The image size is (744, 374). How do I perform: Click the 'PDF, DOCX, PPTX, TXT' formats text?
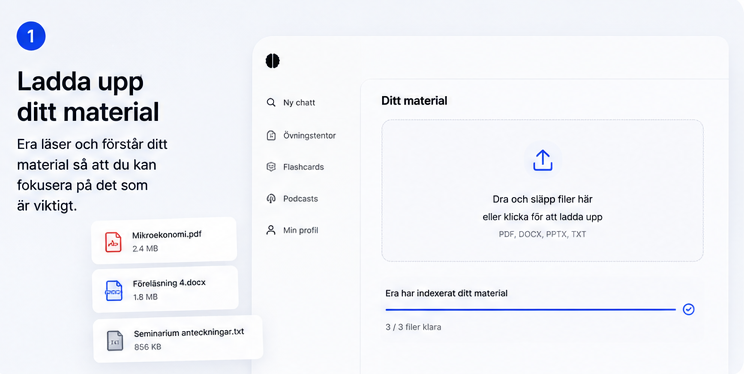tap(542, 234)
